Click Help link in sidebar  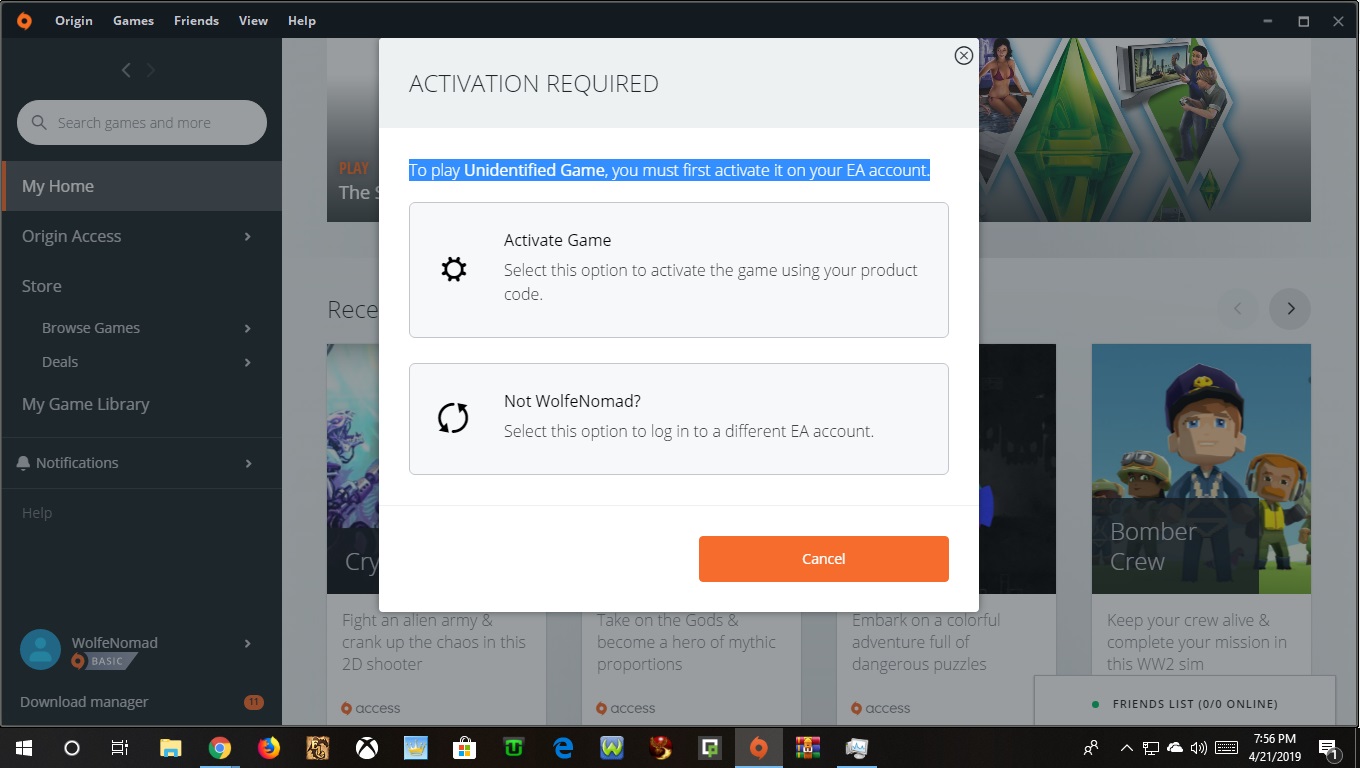point(37,513)
